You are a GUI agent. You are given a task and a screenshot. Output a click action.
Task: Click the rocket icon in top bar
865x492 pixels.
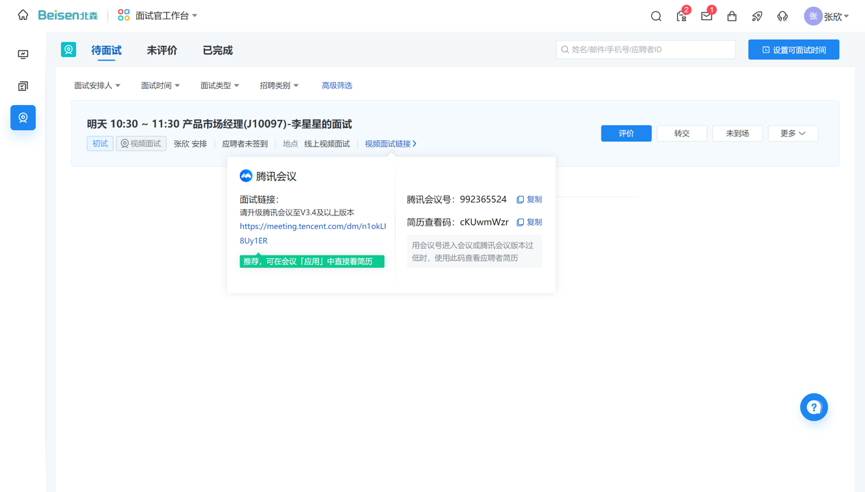click(757, 16)
